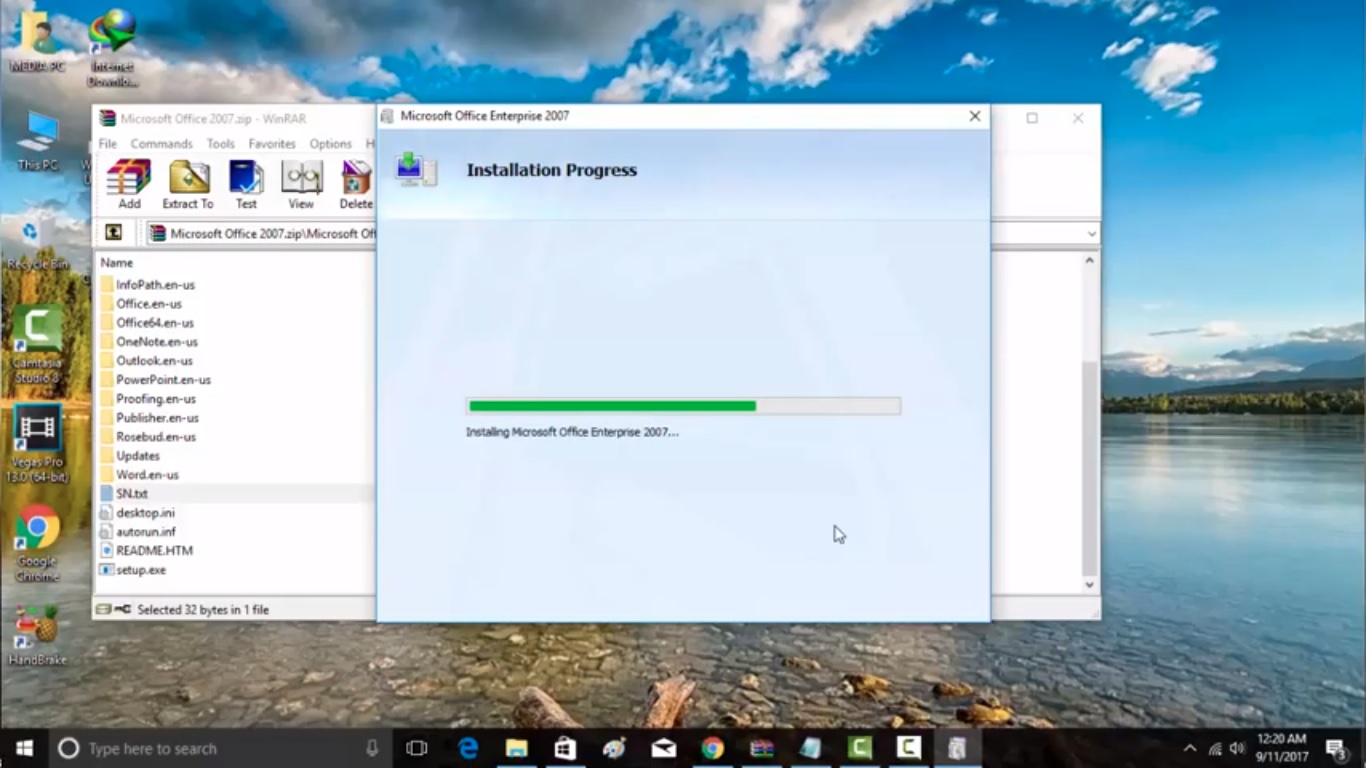The image size is (1366, 768).
Task: Open the Options menu in WinRAR
Action: (x=330, y=144)
